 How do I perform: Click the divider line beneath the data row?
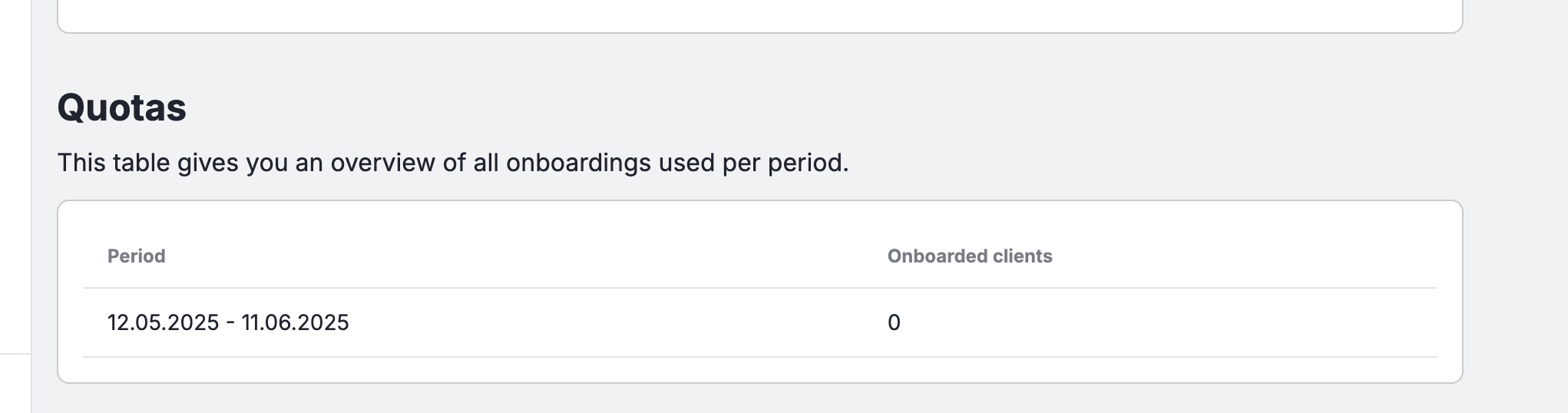[760, 357]
